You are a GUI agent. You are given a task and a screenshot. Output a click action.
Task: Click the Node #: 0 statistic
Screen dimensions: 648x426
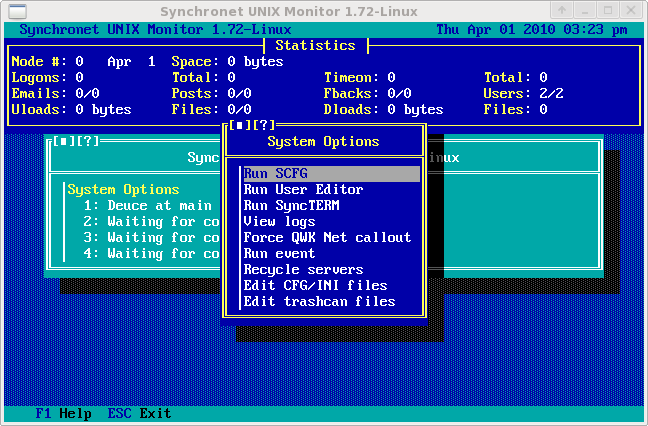tap(48, 62)
